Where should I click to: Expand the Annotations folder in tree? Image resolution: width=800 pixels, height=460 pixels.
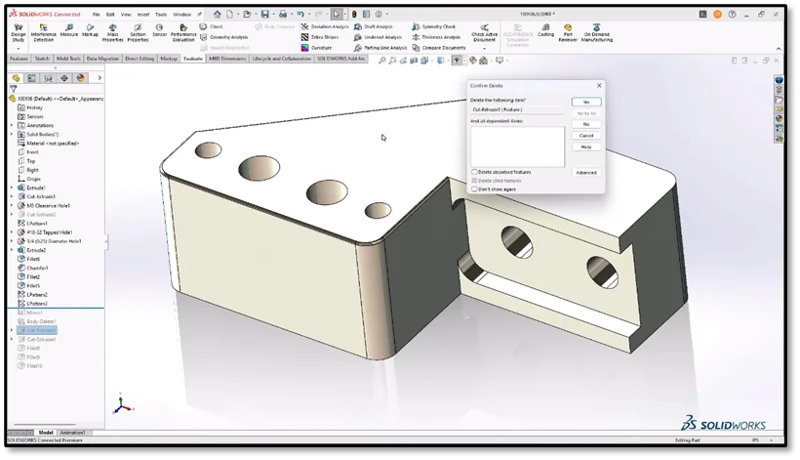11,125
